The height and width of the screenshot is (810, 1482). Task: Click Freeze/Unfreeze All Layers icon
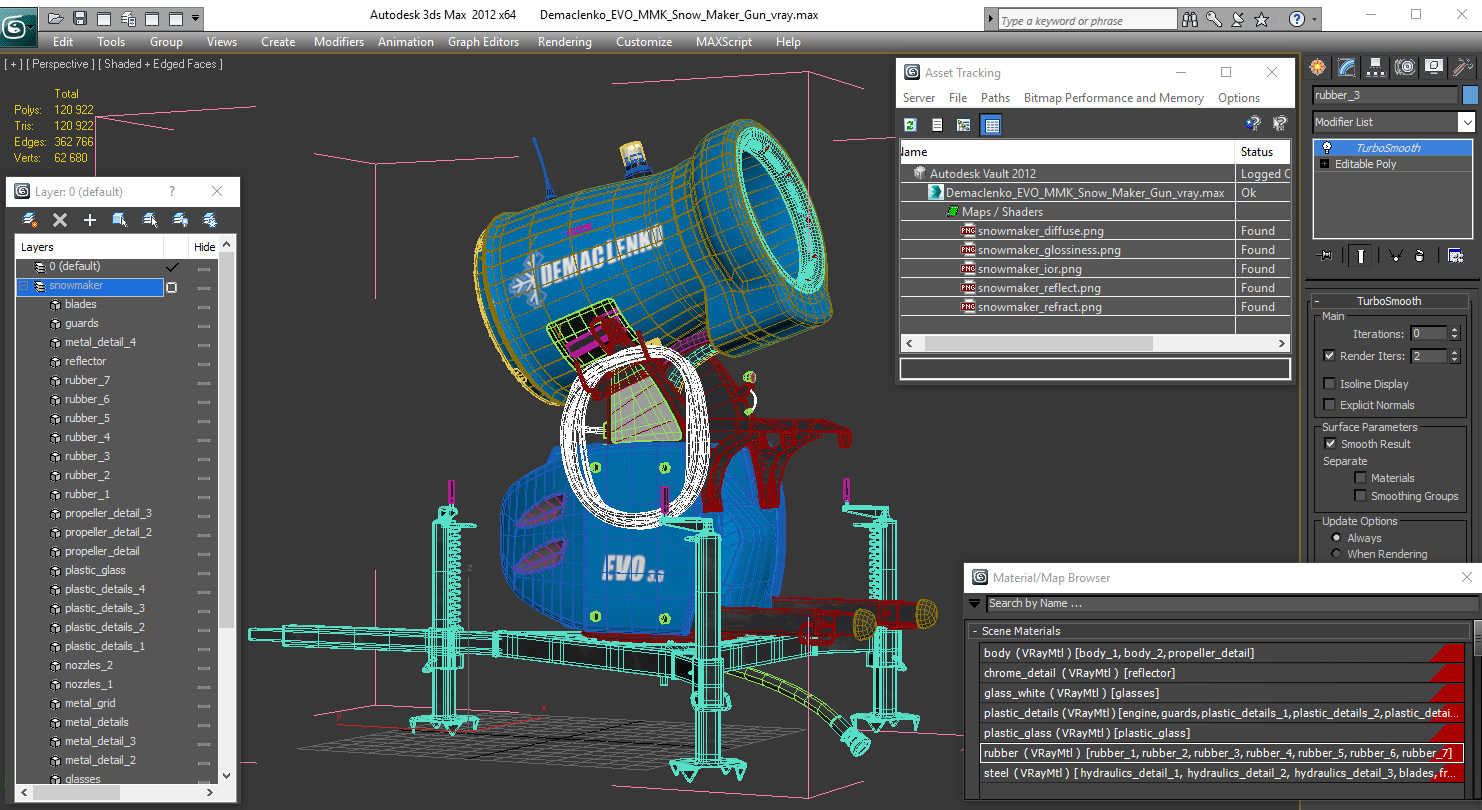[210, 220]
